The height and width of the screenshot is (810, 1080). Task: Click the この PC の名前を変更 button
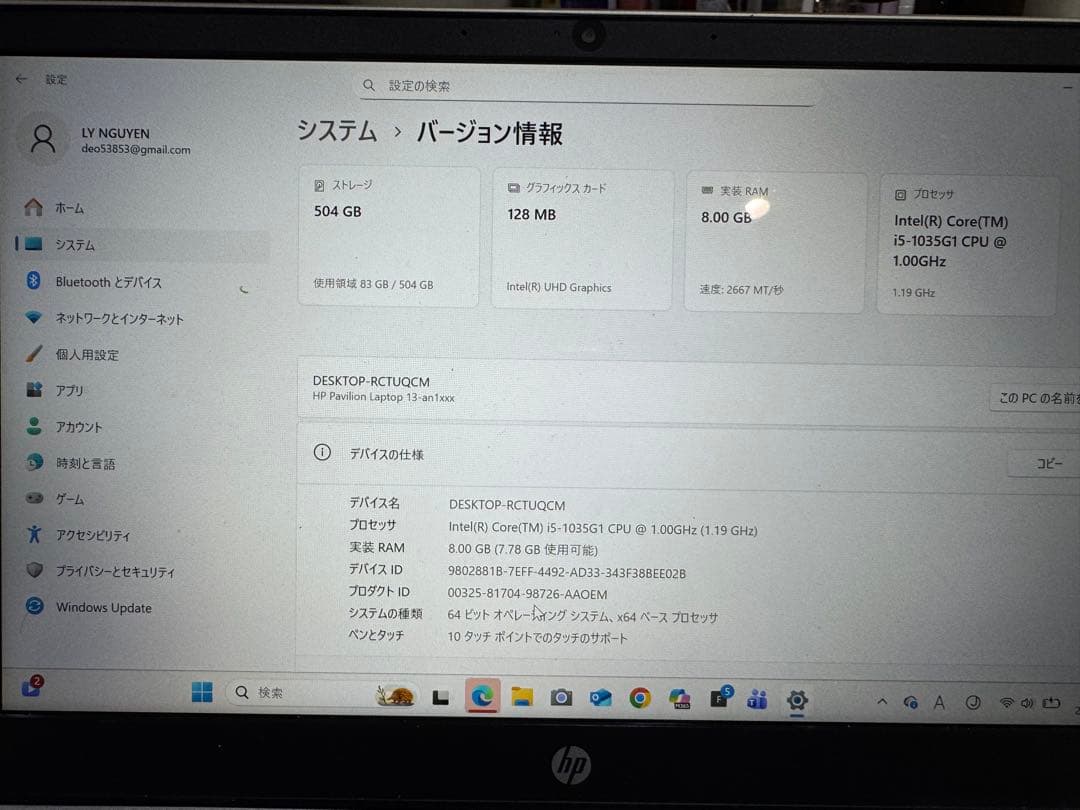[1045, 398]
